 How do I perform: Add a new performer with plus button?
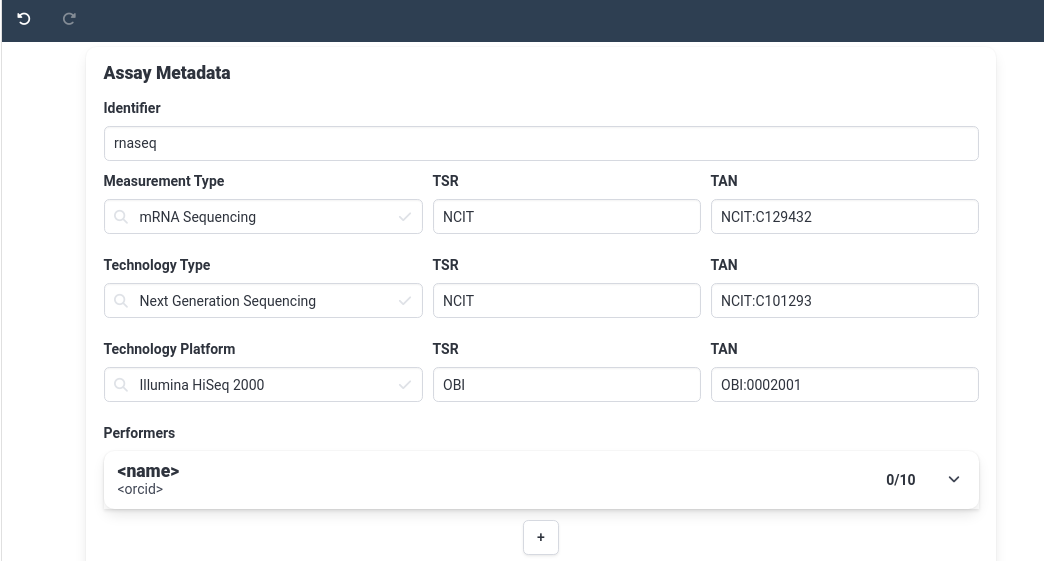(x=541, y=538)
